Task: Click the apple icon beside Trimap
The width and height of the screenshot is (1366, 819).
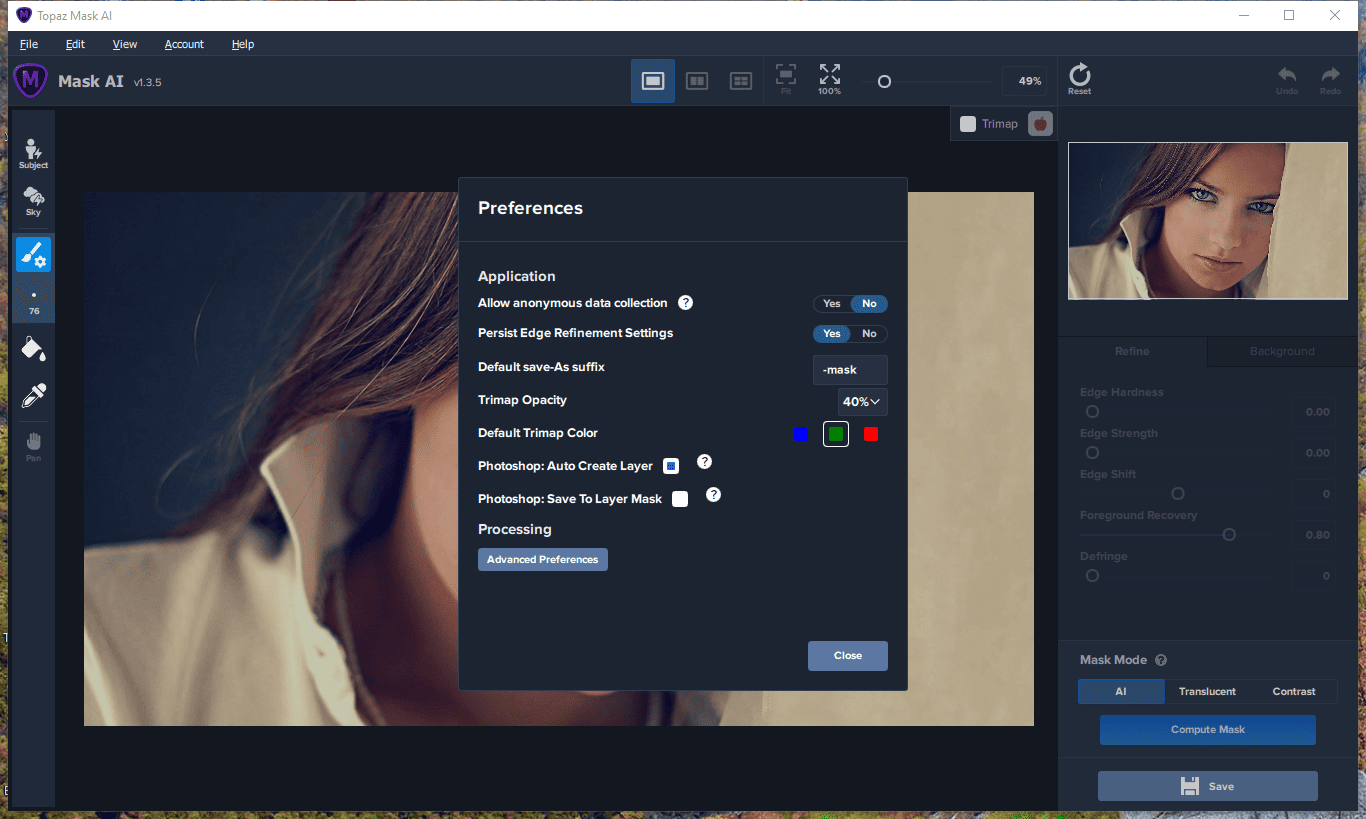Action: (1041, 123)
